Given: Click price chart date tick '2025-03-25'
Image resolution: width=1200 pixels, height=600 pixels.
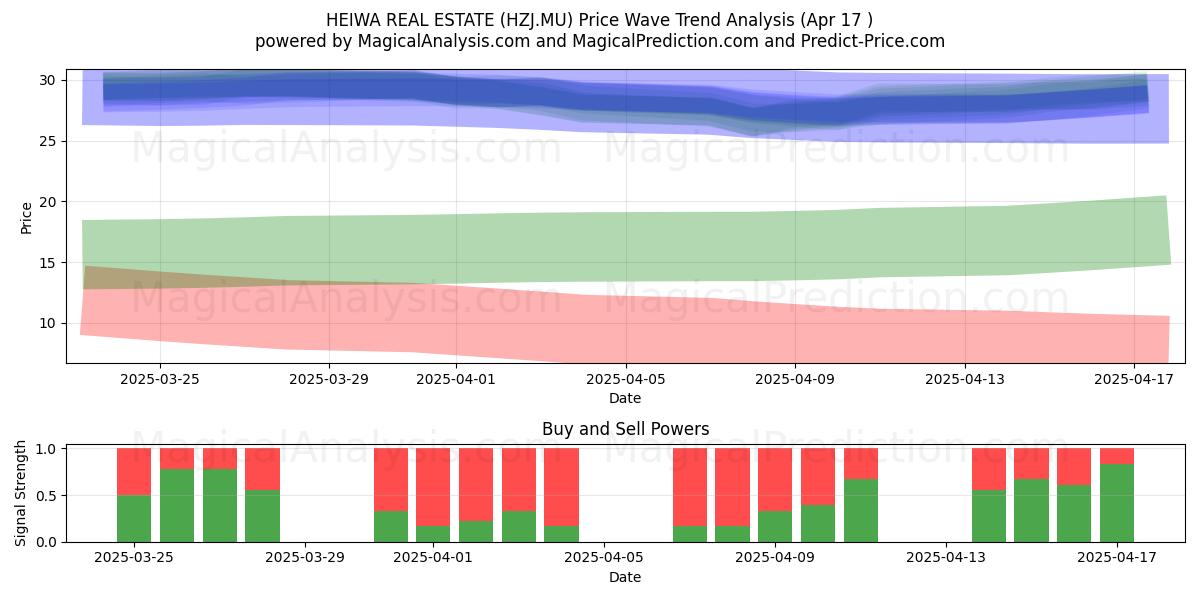Looking at the screenshot, I should tap(160, 379).
